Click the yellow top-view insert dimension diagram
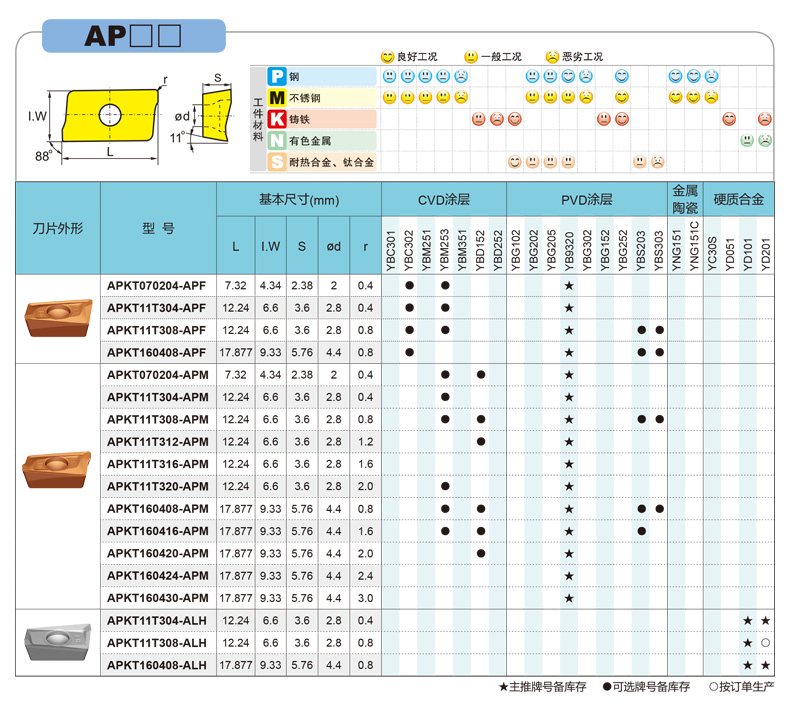The width and height of the screenshot is (790, 709). 110,115
